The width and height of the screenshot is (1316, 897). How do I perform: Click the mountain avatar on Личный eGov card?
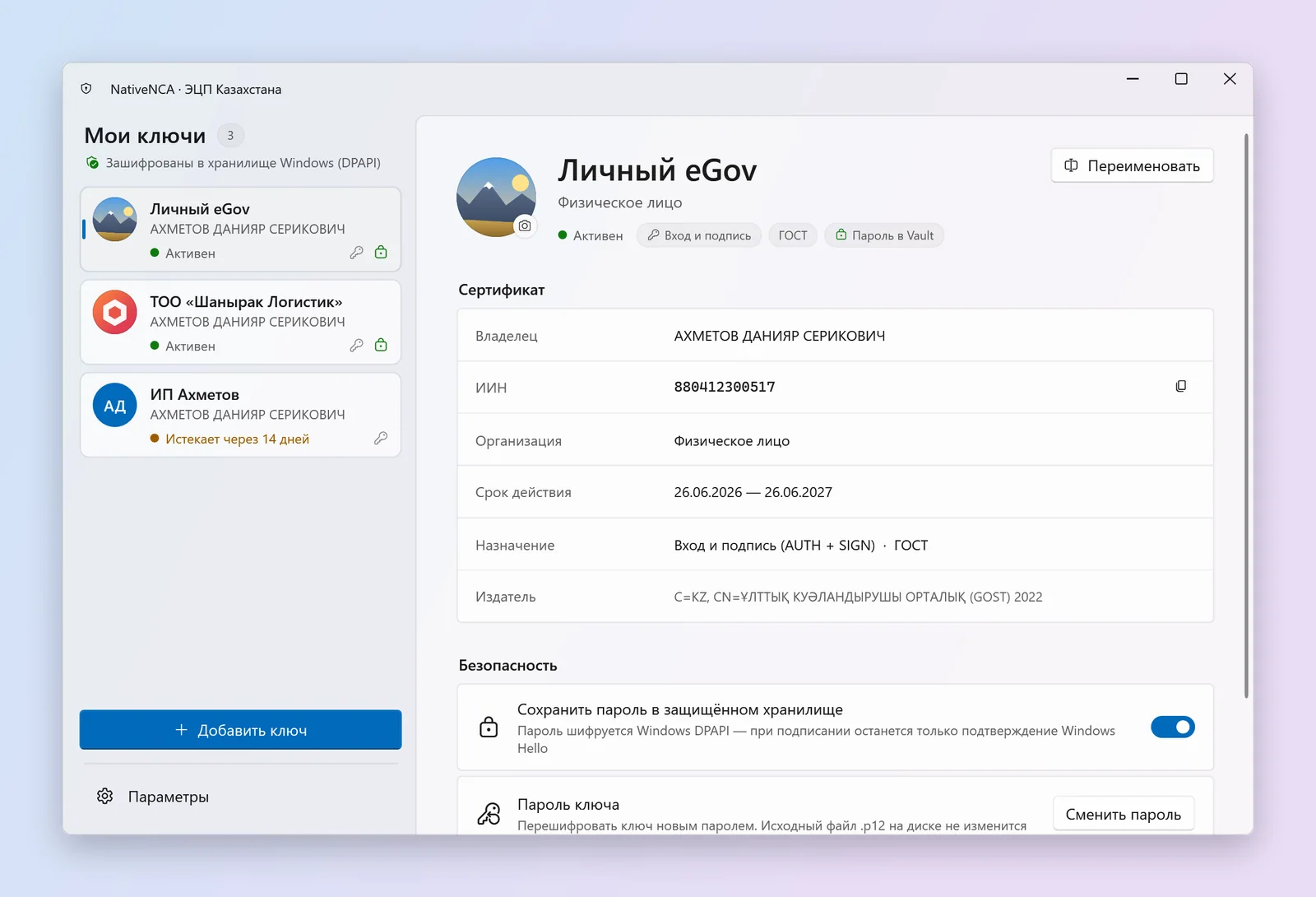[115, 219]
